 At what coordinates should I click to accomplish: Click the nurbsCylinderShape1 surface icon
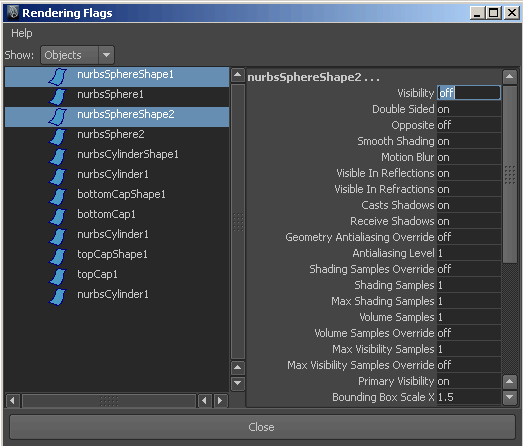(58, 157)
